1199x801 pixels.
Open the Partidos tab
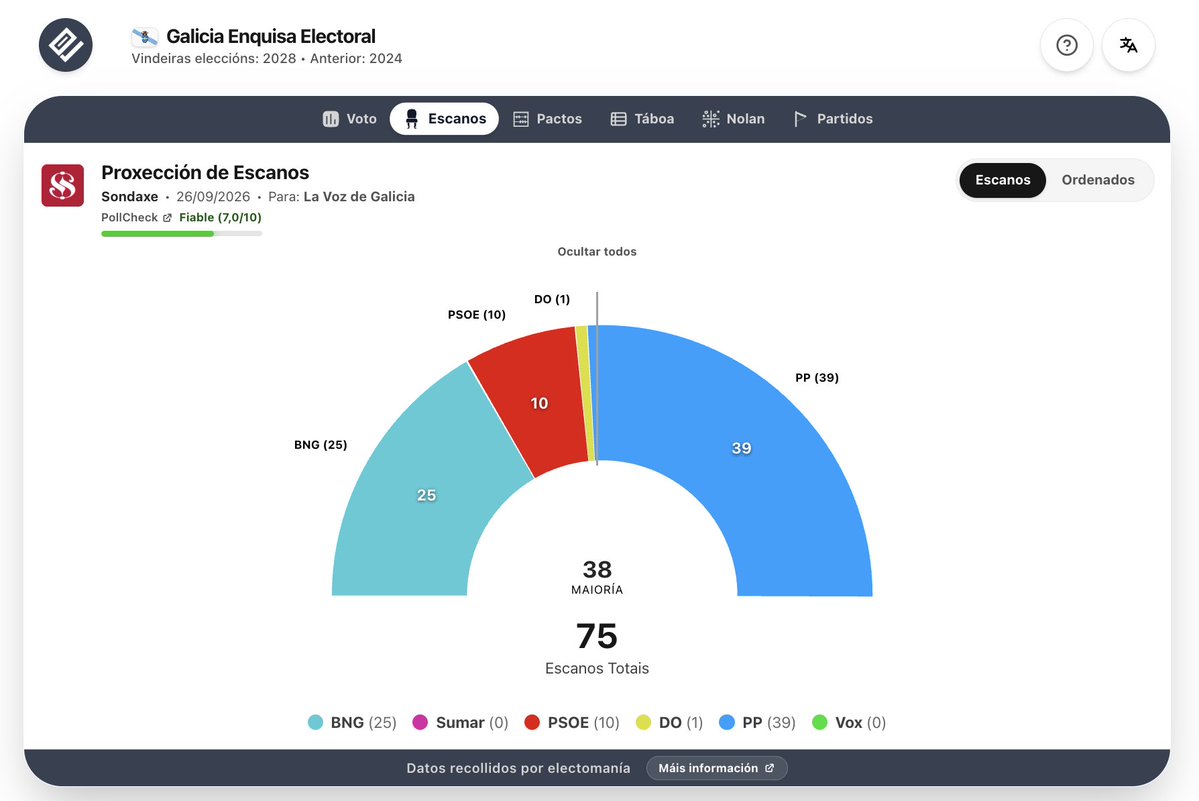[x=833, y=118]
